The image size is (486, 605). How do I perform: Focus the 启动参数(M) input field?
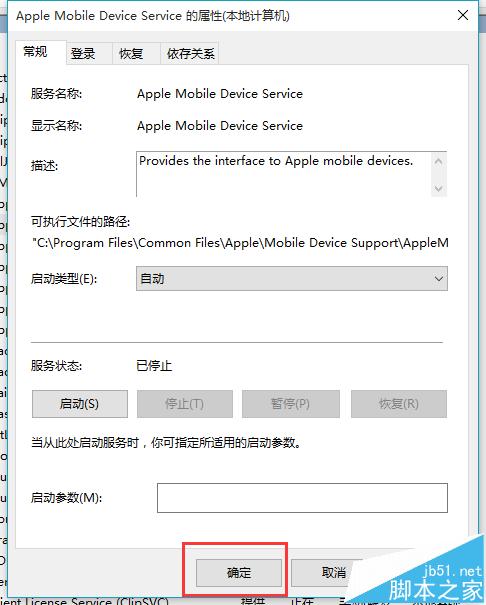tap(302, 498)
